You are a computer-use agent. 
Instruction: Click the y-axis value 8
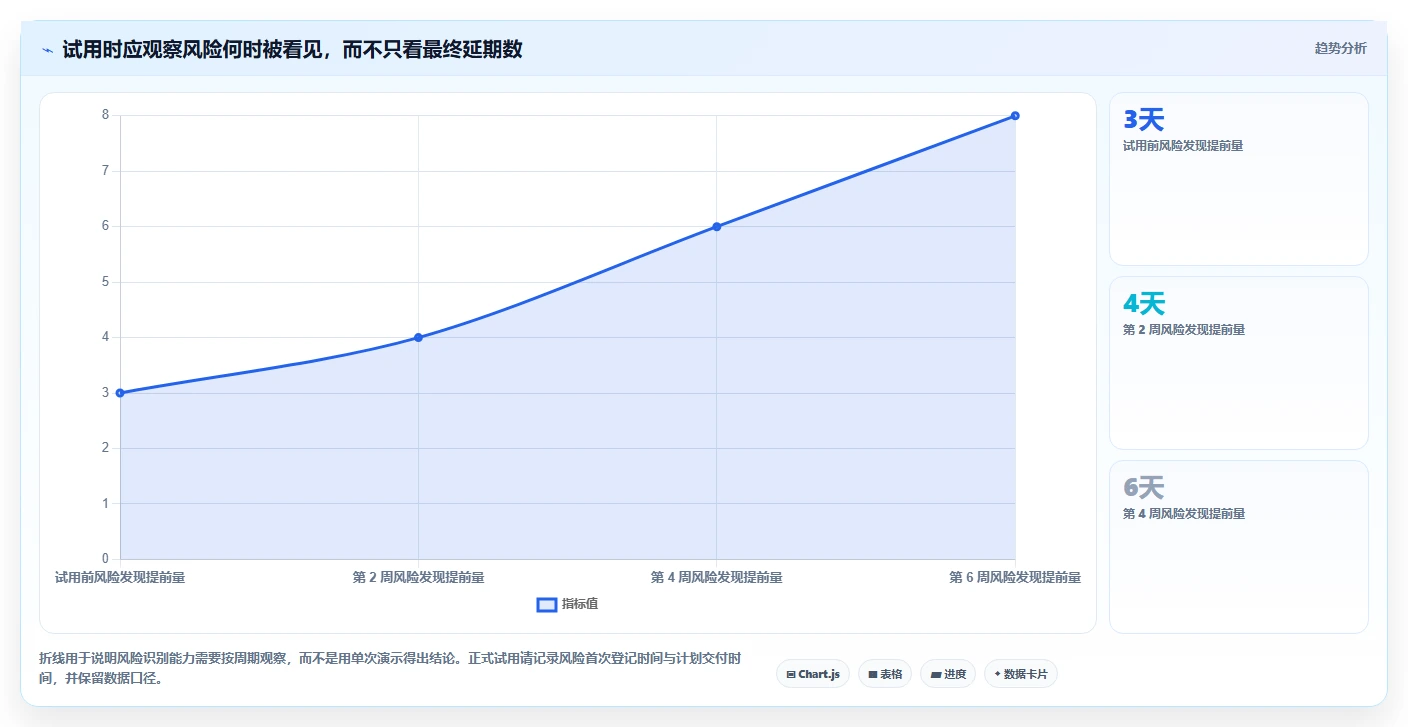(x=105, y=115)
